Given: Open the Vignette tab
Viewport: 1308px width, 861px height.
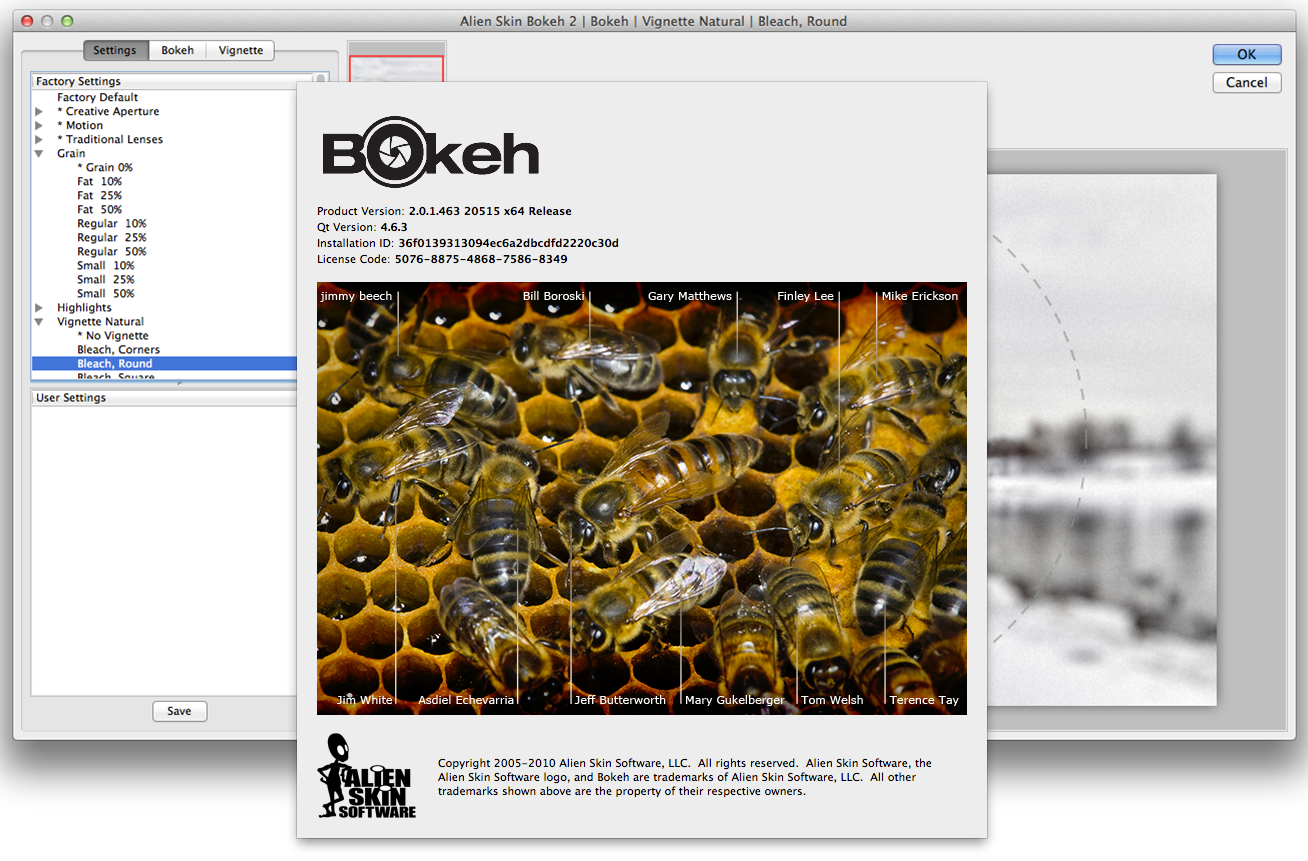Looking at the screenshot, I should tap(241, 51).
